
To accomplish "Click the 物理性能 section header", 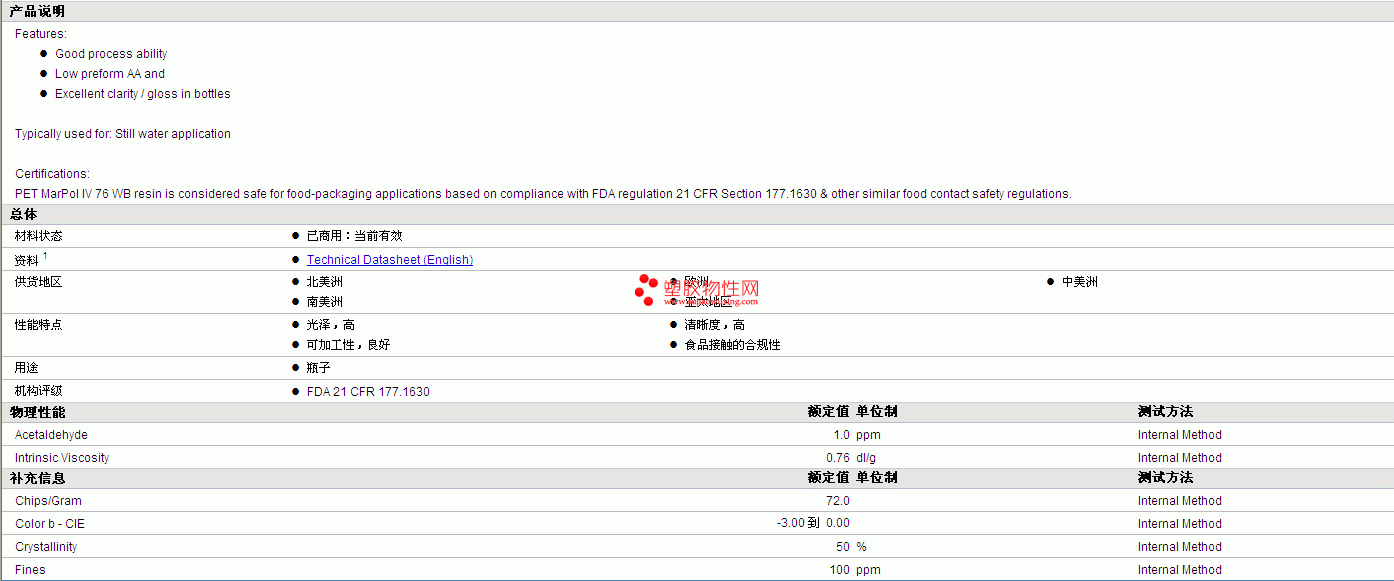I will click(38, 412).
